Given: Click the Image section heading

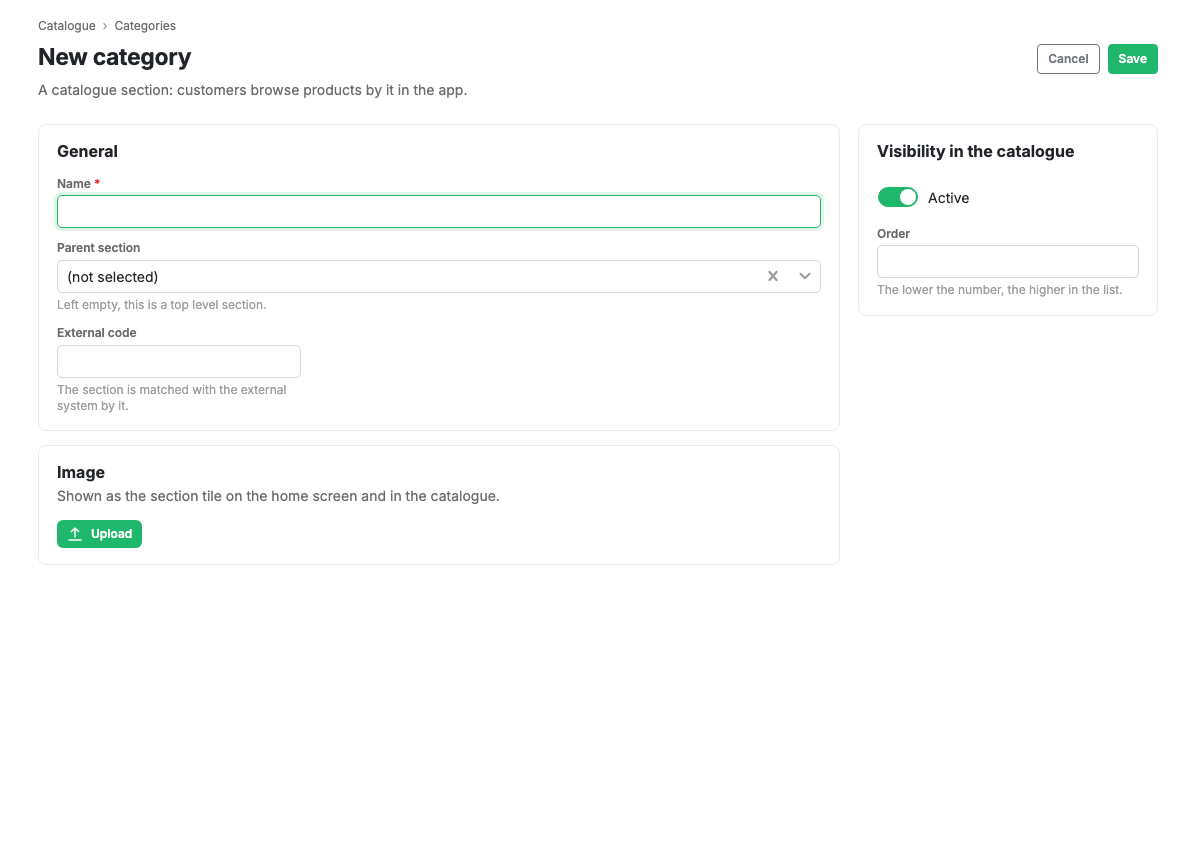Looking at the screenshot, I should pyautogui.click(x=81, y=473).
